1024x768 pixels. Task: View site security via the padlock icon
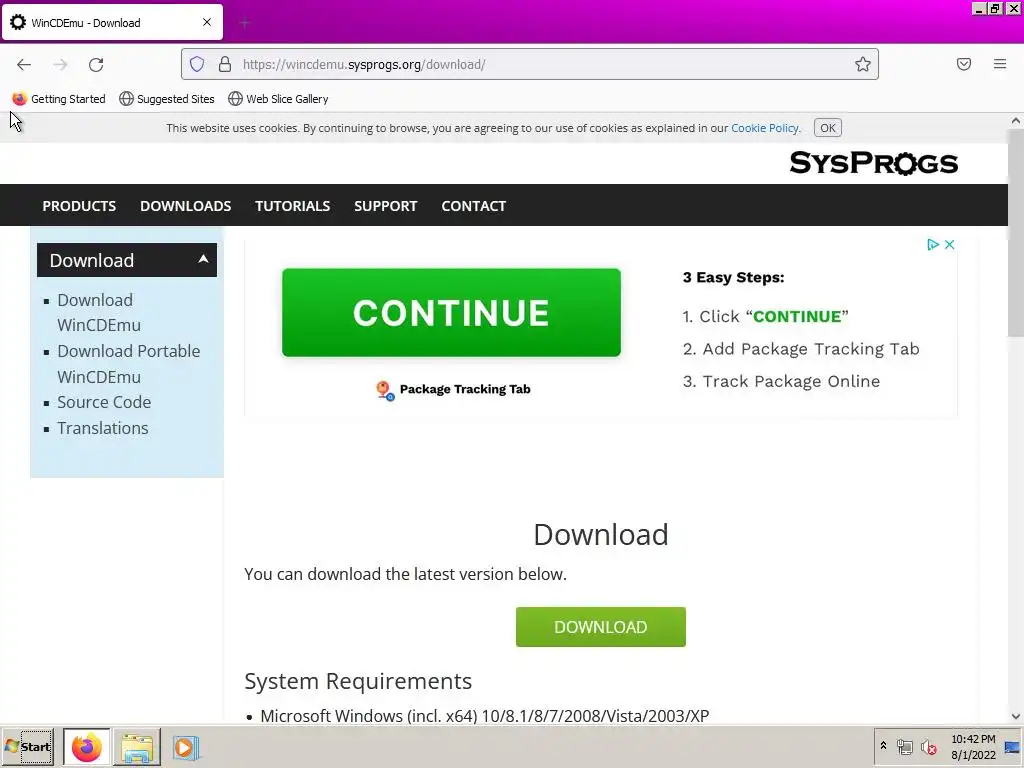click(x=225, y=64)
